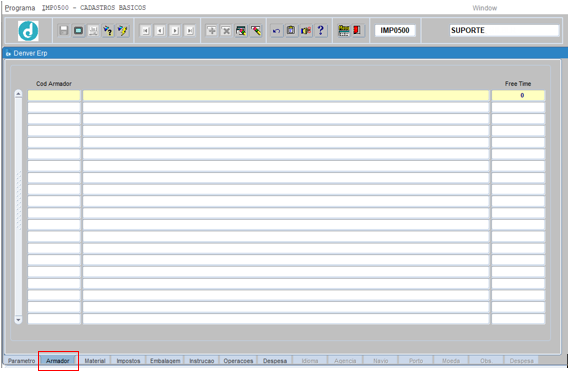Click the Denver Erp title bar text
This screenshot has height=374, width=572.
[x=30, y=53]
